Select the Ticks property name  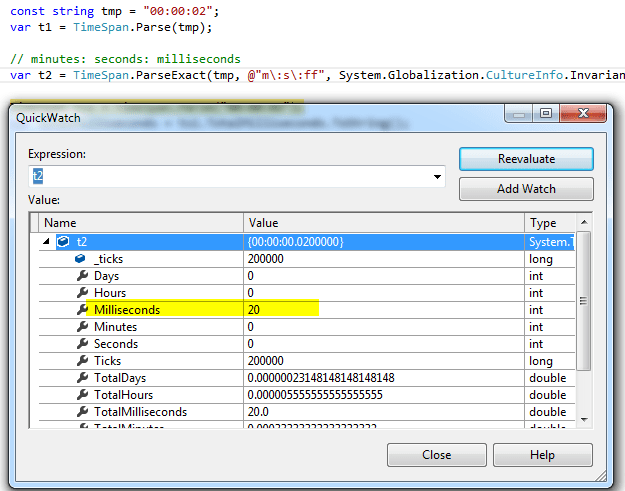pos(108,361)
